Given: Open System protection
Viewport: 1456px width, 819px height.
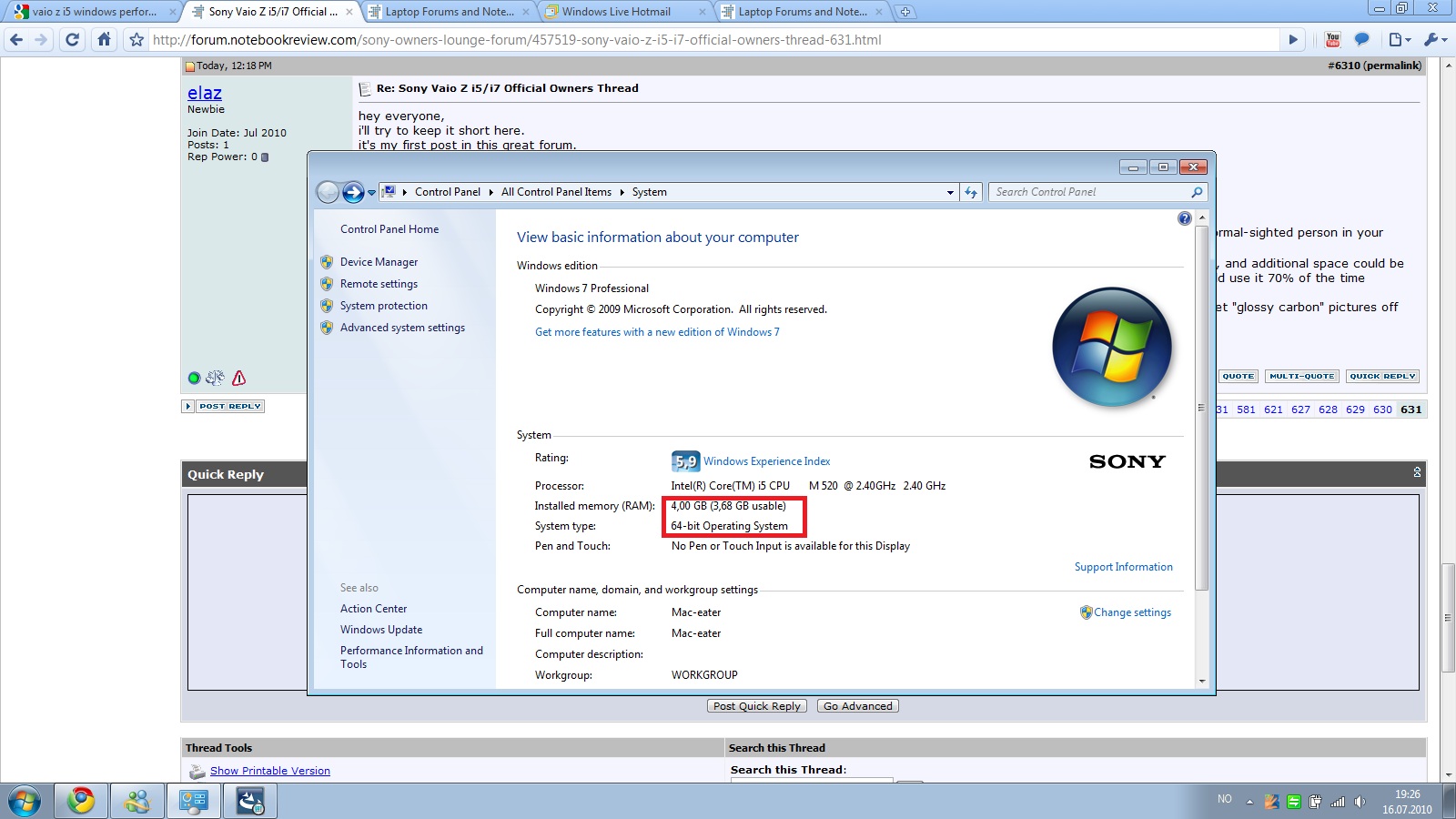Looking at the screenshot, I should click(x=384, y=306).
